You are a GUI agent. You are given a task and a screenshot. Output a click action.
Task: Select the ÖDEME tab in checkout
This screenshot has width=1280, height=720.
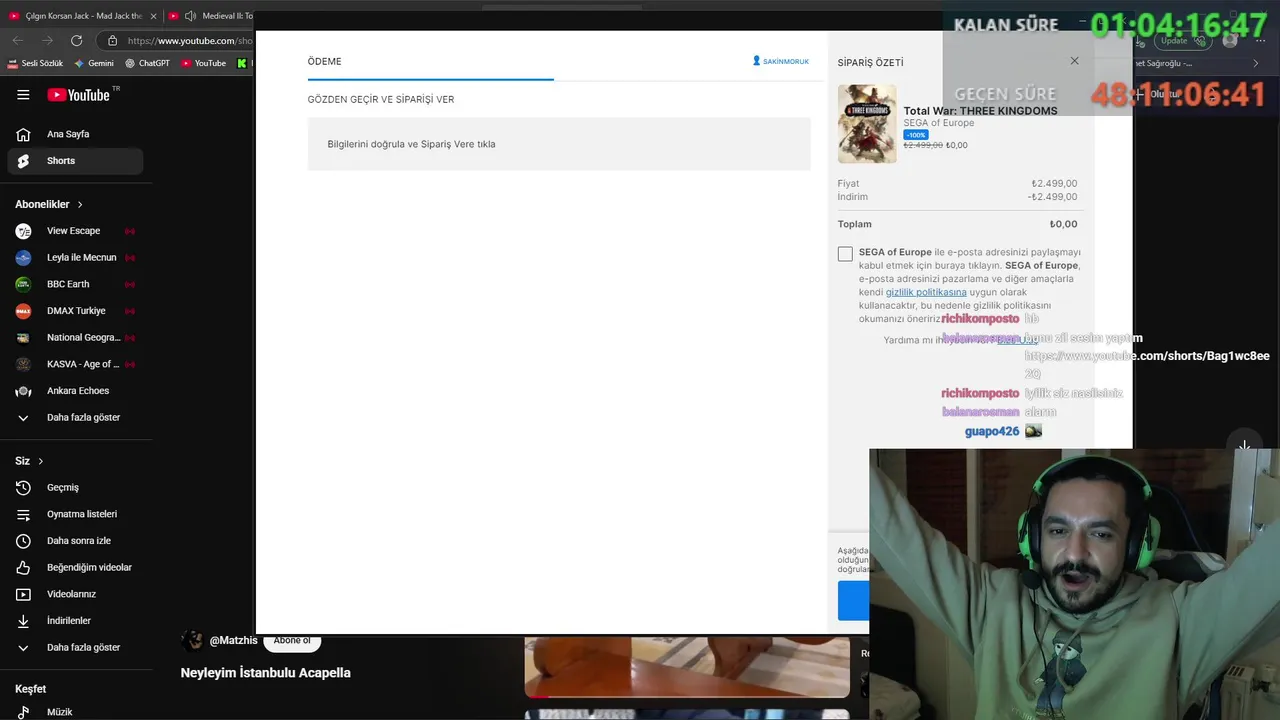point(325,61)
